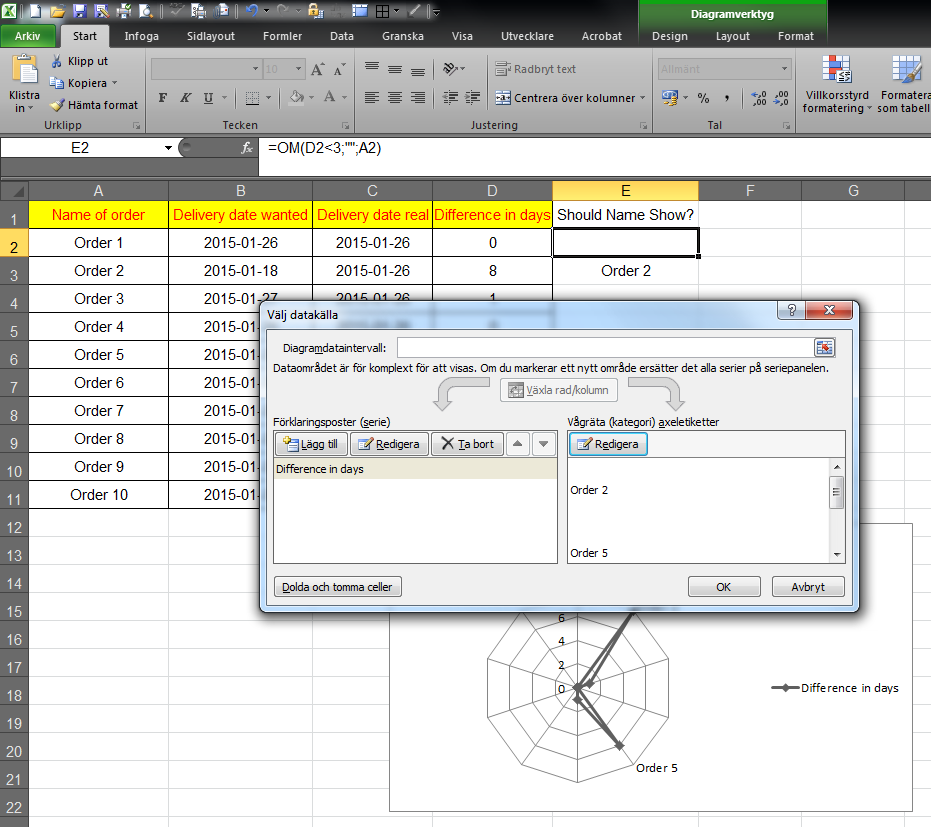Viewport: 931px width, 827px height.
Task: Toggle italic with the K button
Action: (x=185, y=97)
